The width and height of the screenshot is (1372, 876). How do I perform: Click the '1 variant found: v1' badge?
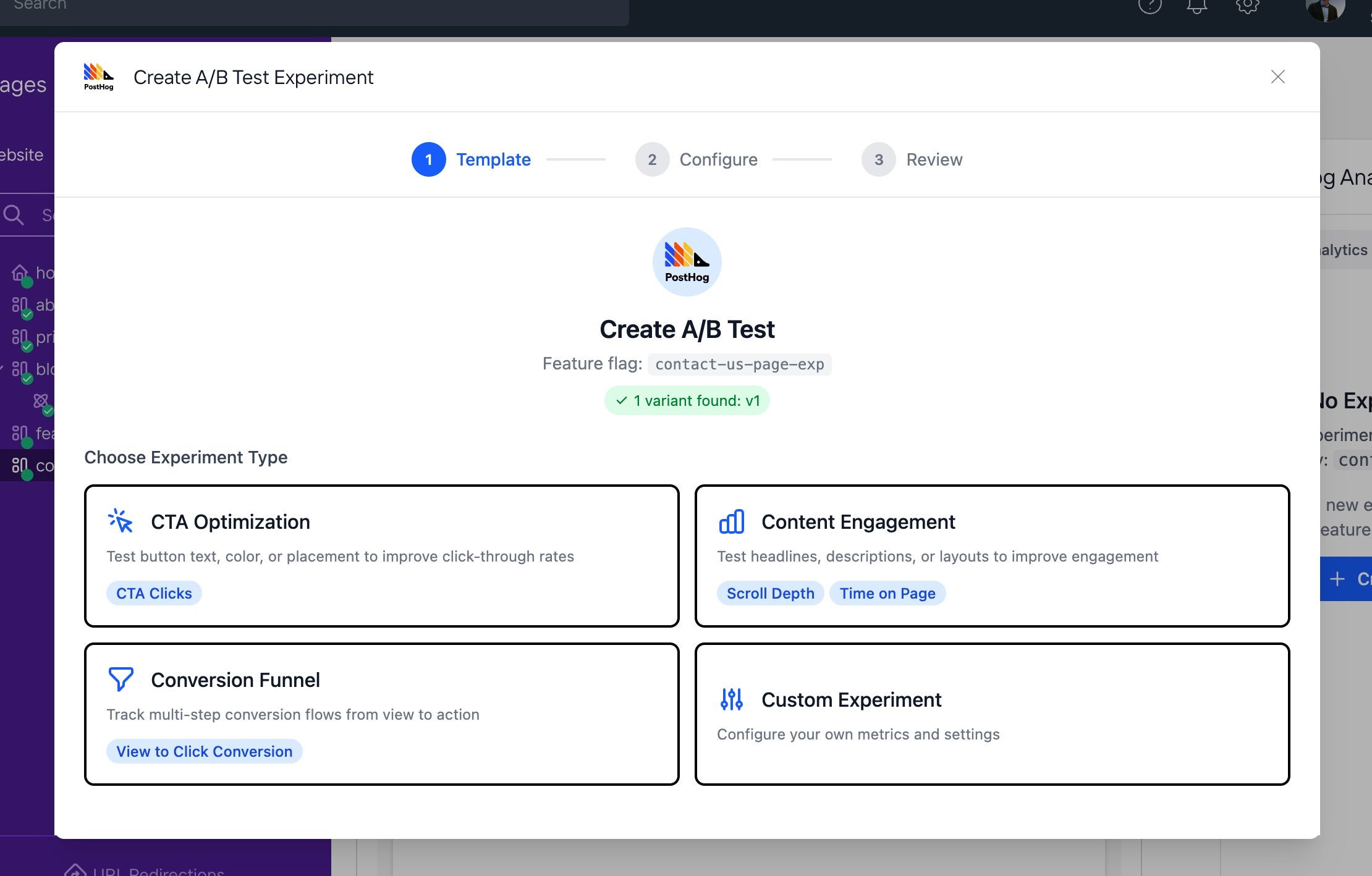click(687, 400)
